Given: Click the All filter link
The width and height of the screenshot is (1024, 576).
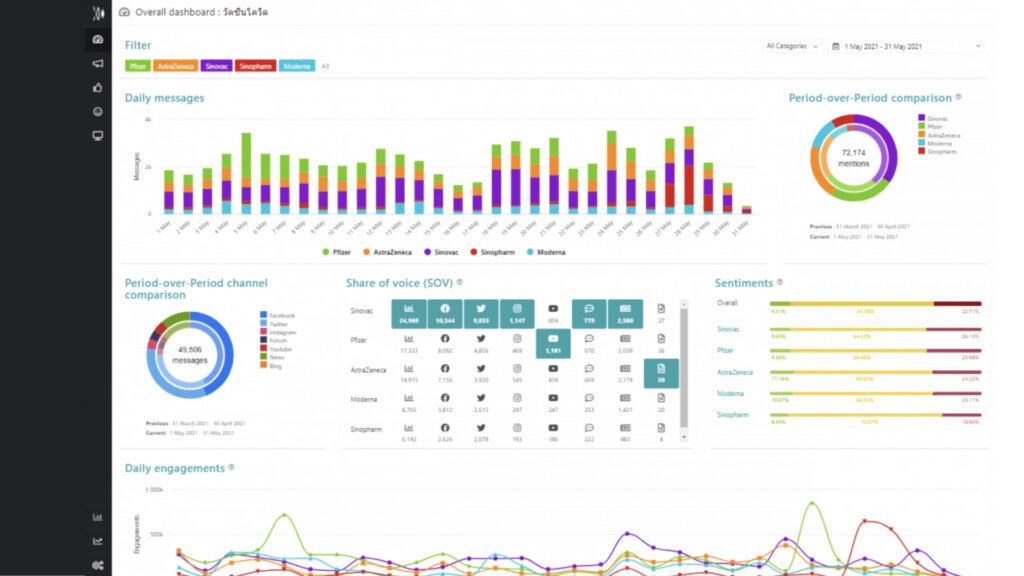Looking at the screenshot, I should (x=325, y=66).
